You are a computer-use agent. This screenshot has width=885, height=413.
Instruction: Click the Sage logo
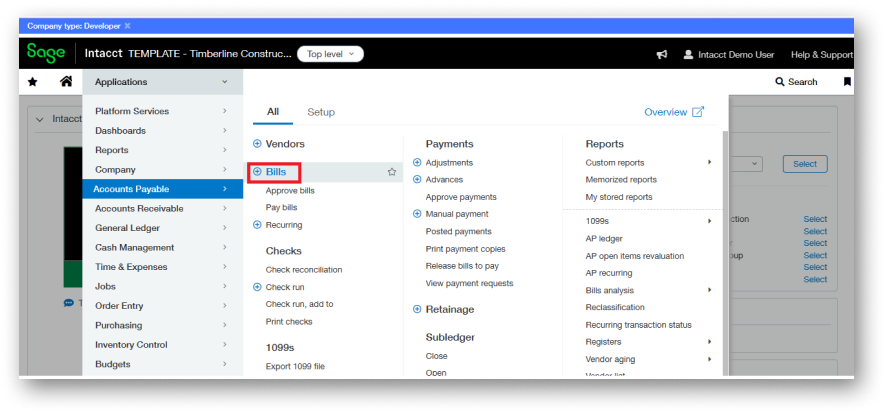tap(46, 53)
